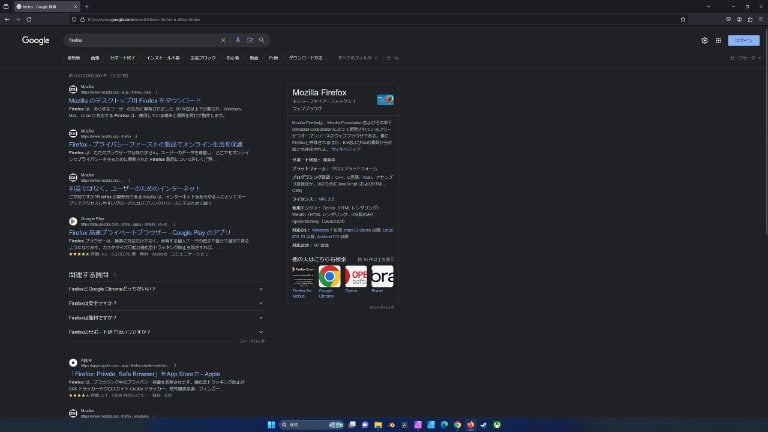Select the インストール手順 filter chip

point(163,58)
